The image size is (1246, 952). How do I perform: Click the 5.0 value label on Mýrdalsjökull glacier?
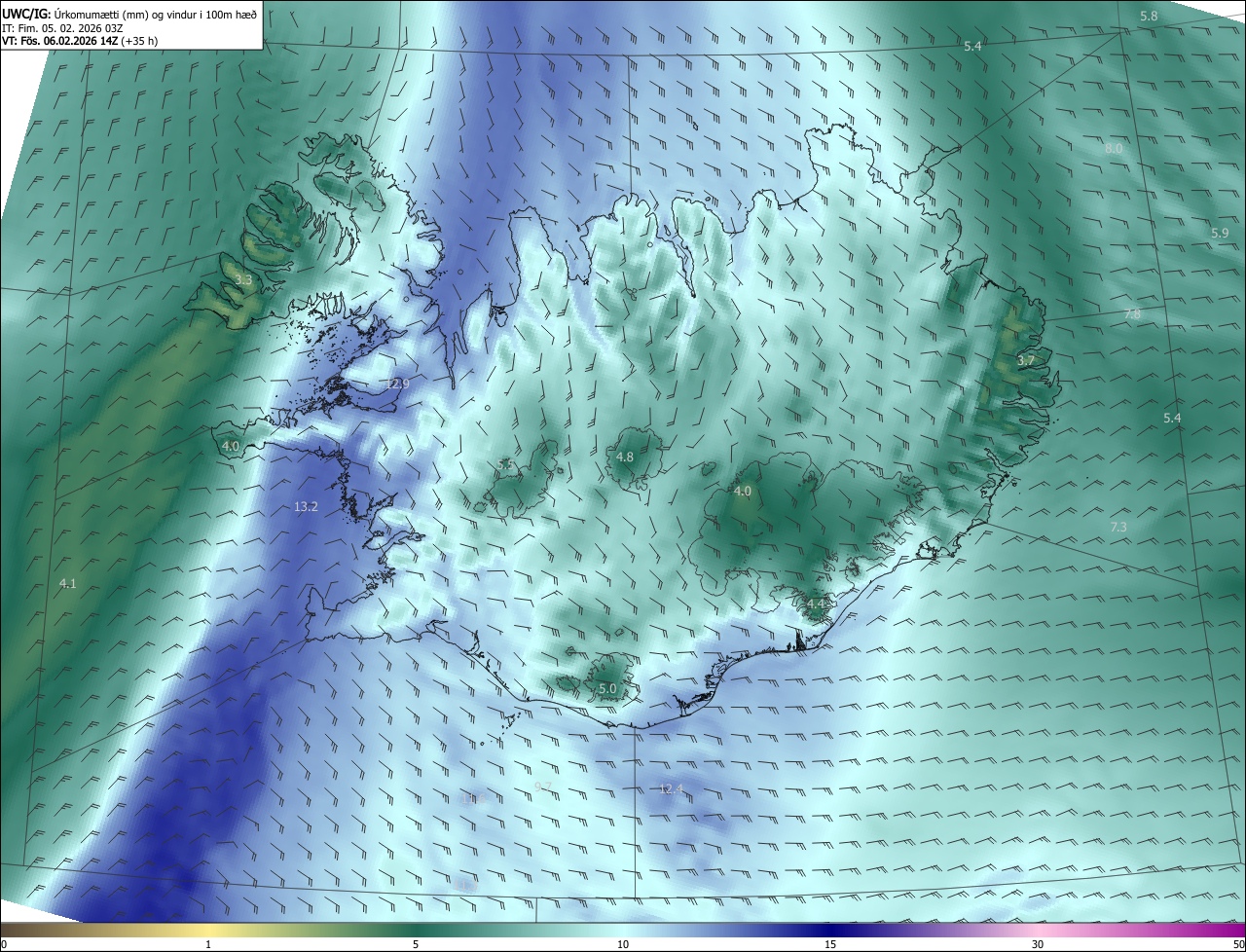coord(607,689)
